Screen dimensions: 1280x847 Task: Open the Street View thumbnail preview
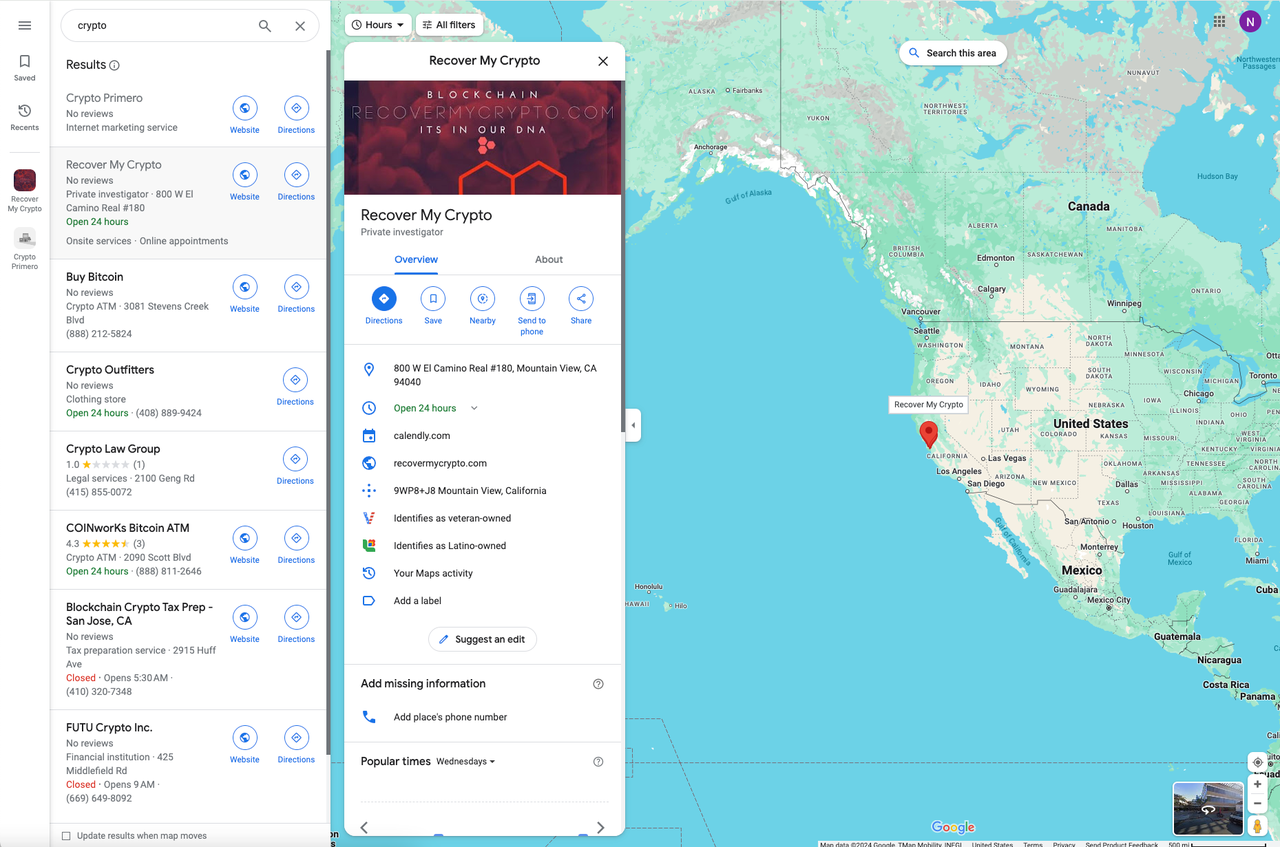(1208, 809)
